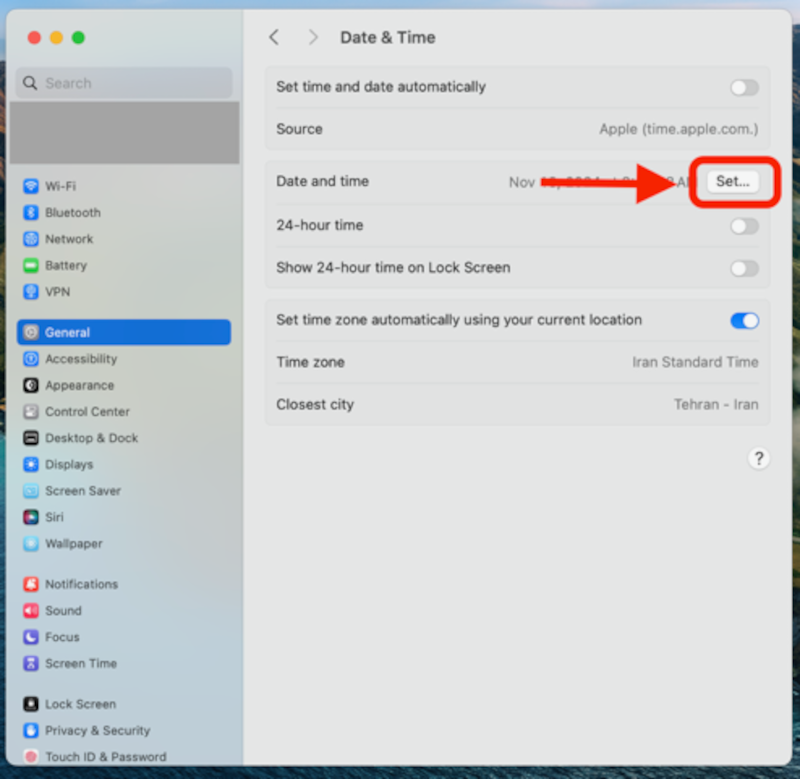
Task: Go back with the left chevron
Action: point(274,37)
